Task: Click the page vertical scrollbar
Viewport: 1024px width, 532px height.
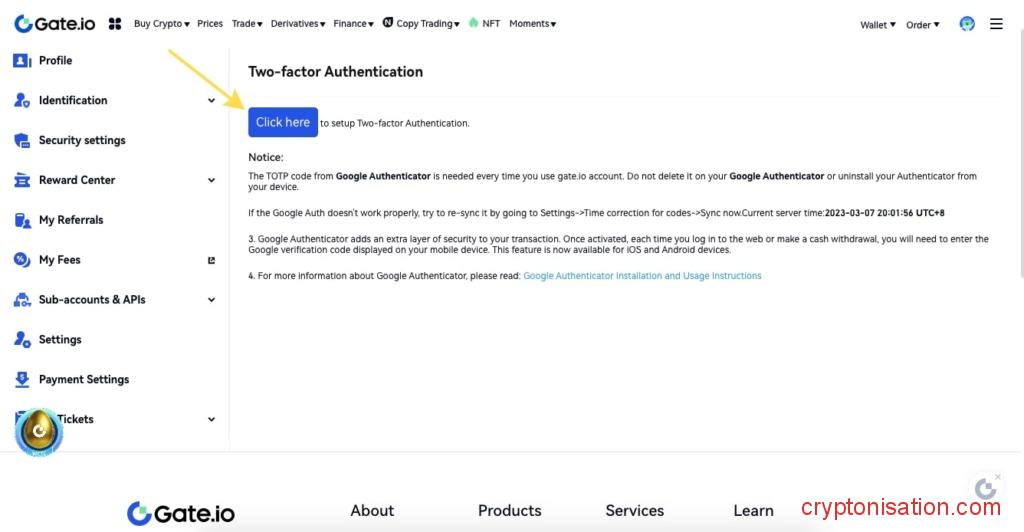Action: click(x=1019, y=150)
